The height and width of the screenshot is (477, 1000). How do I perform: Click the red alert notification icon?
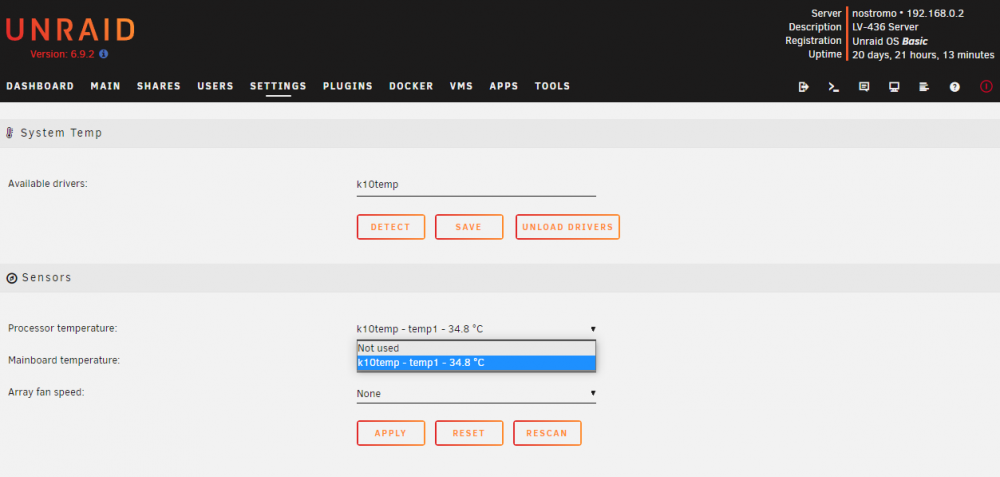pyautogui.click(x=986, y=87)
